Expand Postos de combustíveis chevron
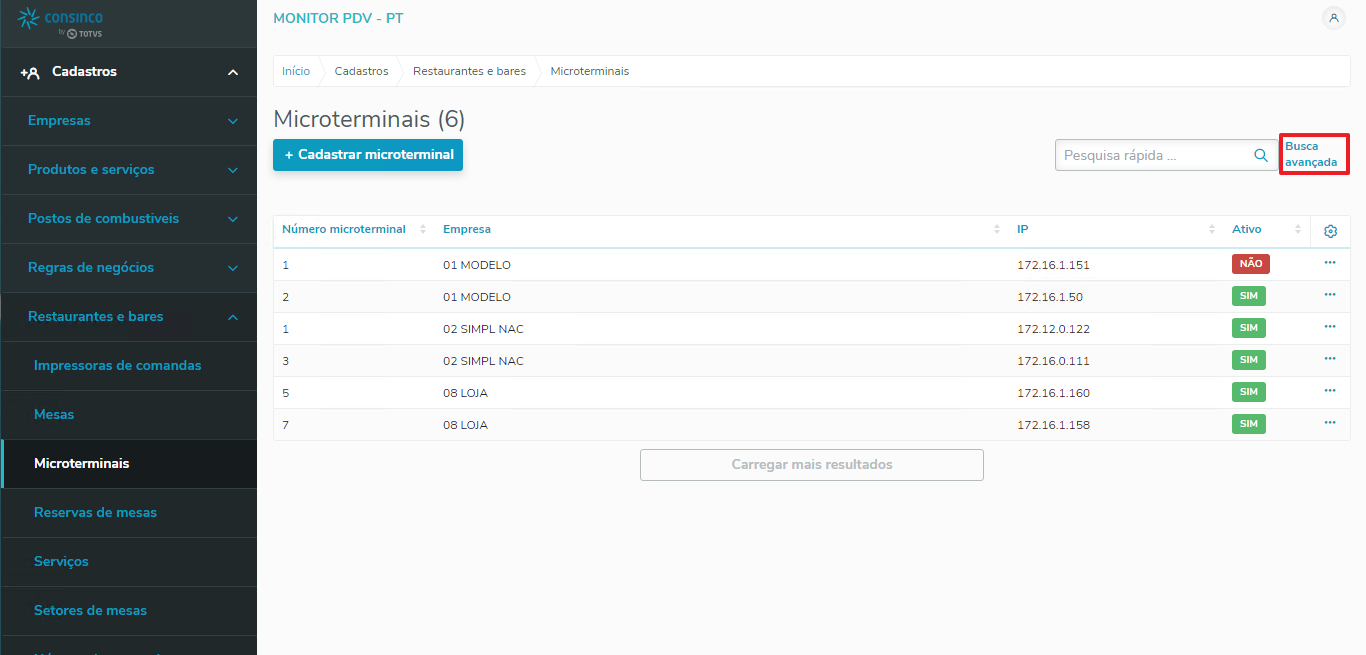Screen dimensions: 1366x655 [x=233, y=219]
